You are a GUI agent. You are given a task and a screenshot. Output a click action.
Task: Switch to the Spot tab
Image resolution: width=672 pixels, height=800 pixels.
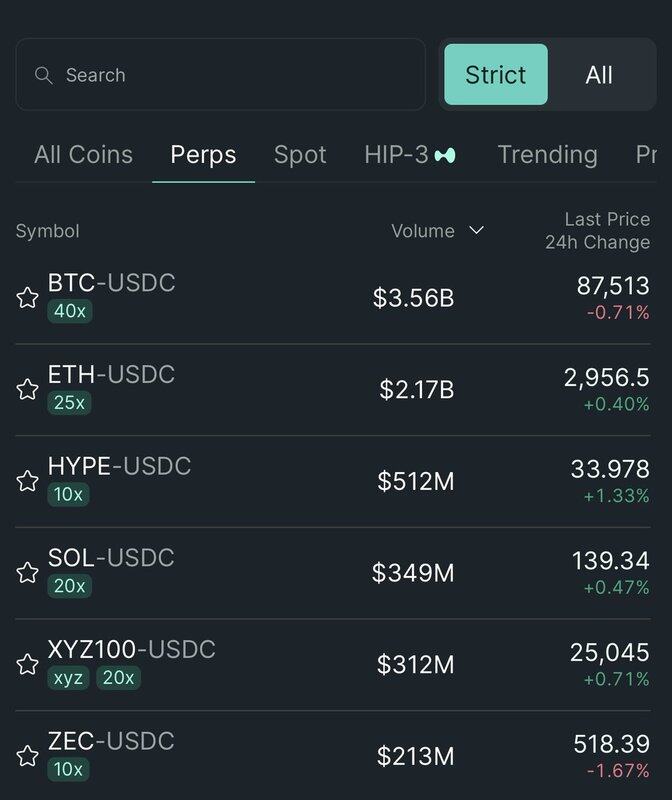click(x=300, y=155)
